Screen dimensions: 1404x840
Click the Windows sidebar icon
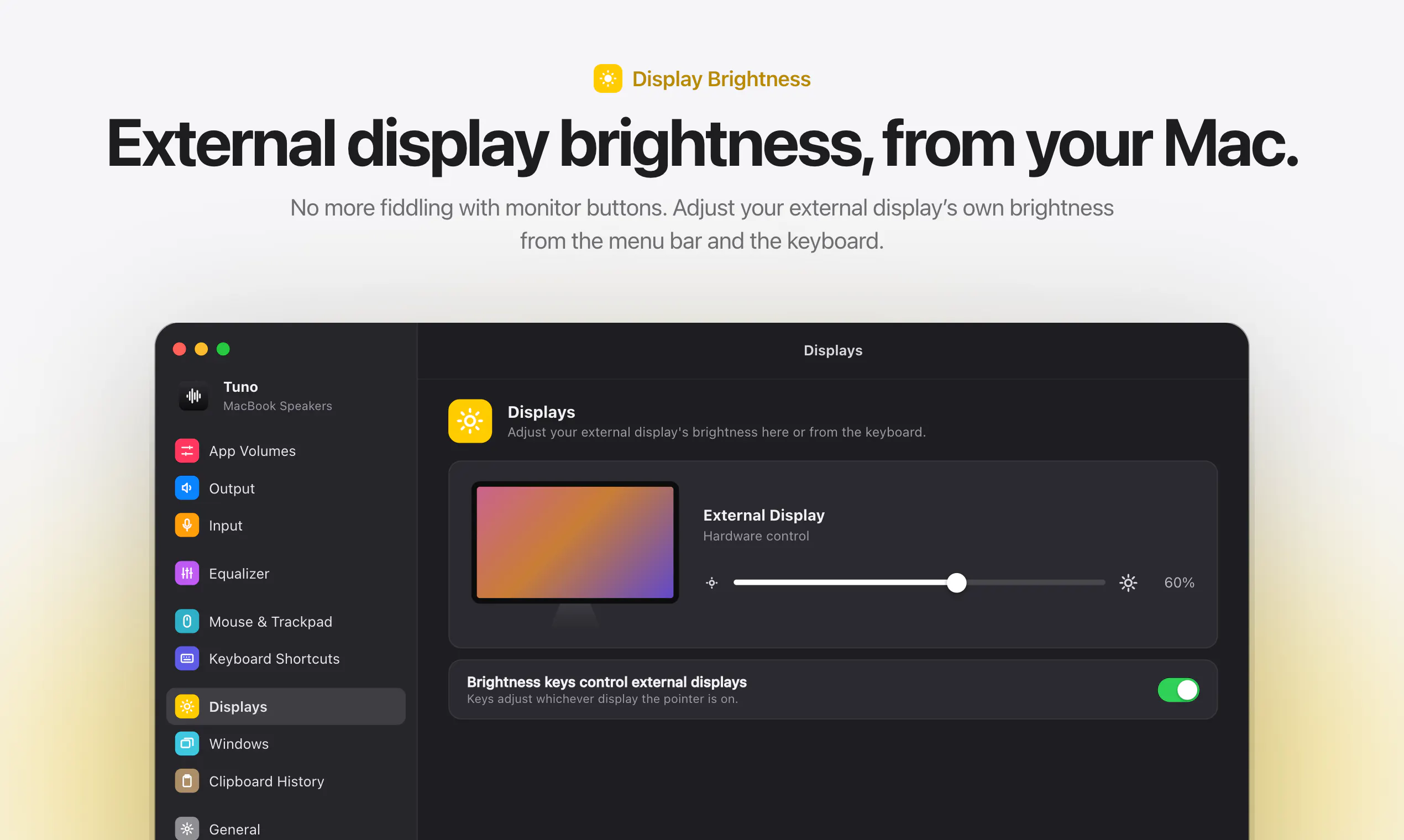click(x=187, y=744)
